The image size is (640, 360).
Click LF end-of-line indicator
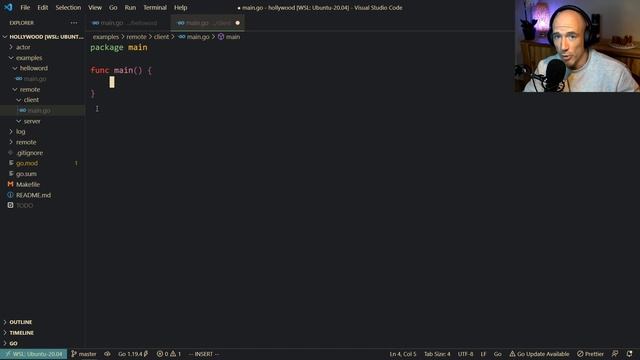(483, 354)
